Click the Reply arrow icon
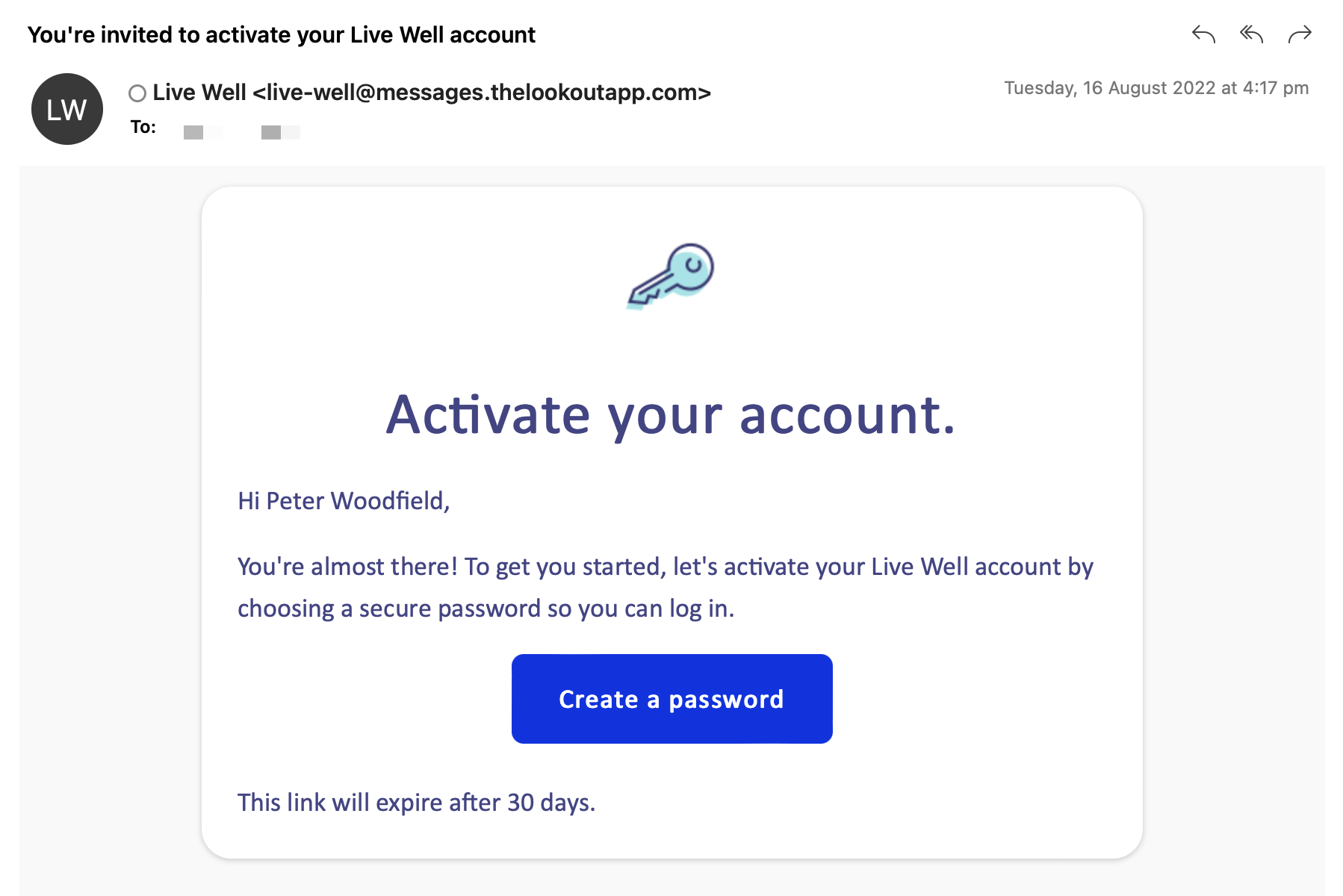 coord(1203,34)
